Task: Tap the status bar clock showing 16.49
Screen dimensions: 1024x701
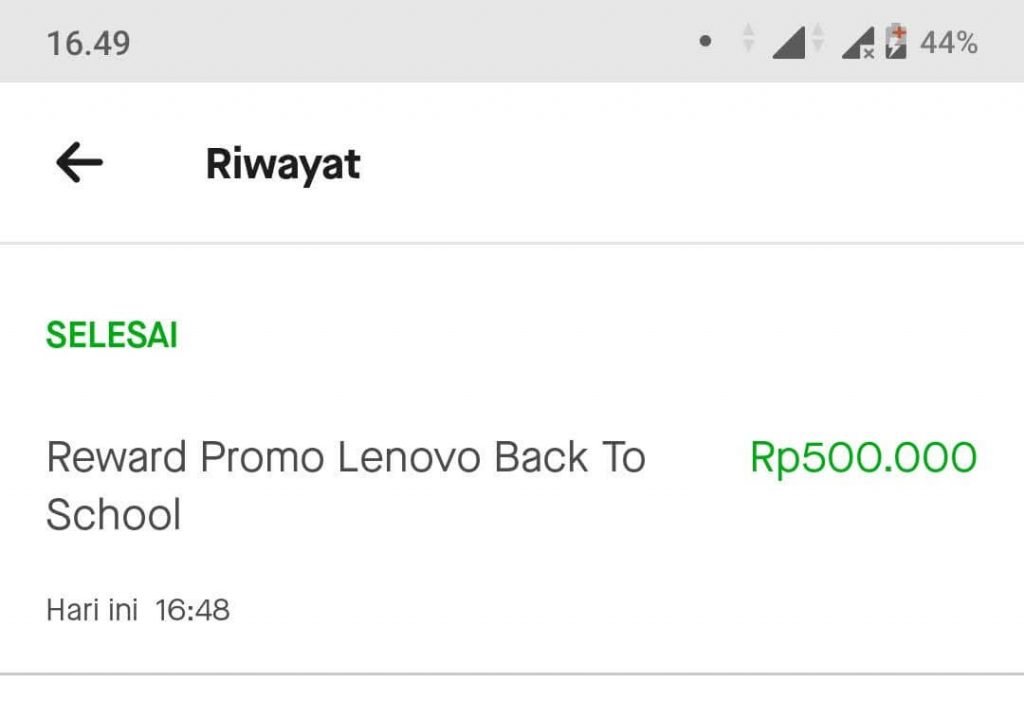Action: [x=88, y=44]
